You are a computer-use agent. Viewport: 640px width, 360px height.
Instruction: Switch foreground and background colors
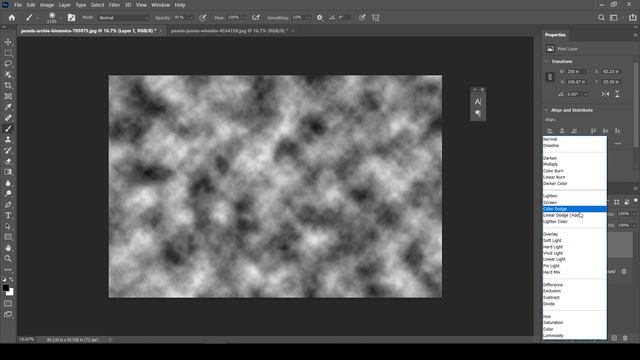(11, 280)
